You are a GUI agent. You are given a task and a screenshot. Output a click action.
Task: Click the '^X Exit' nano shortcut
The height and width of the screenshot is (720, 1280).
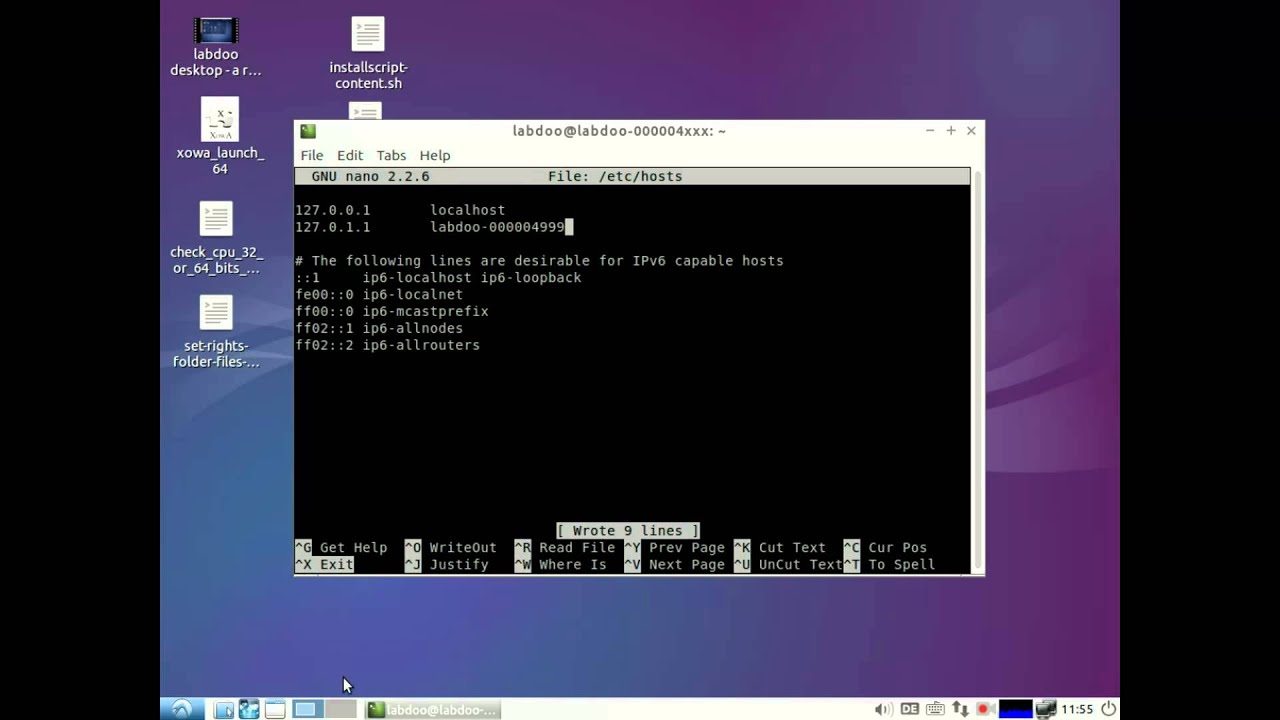click(324, 565)
